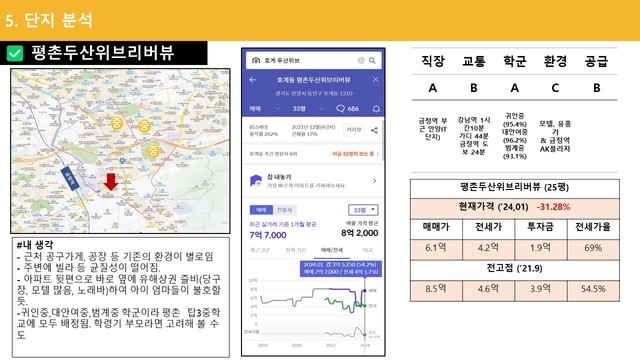Click the '전고점 ('21.9)' row label

pos(514,269)
